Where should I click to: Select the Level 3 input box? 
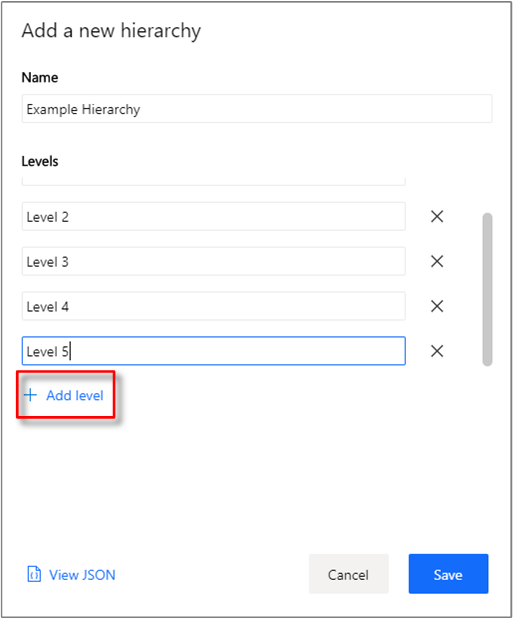click(x=214, y=261)
